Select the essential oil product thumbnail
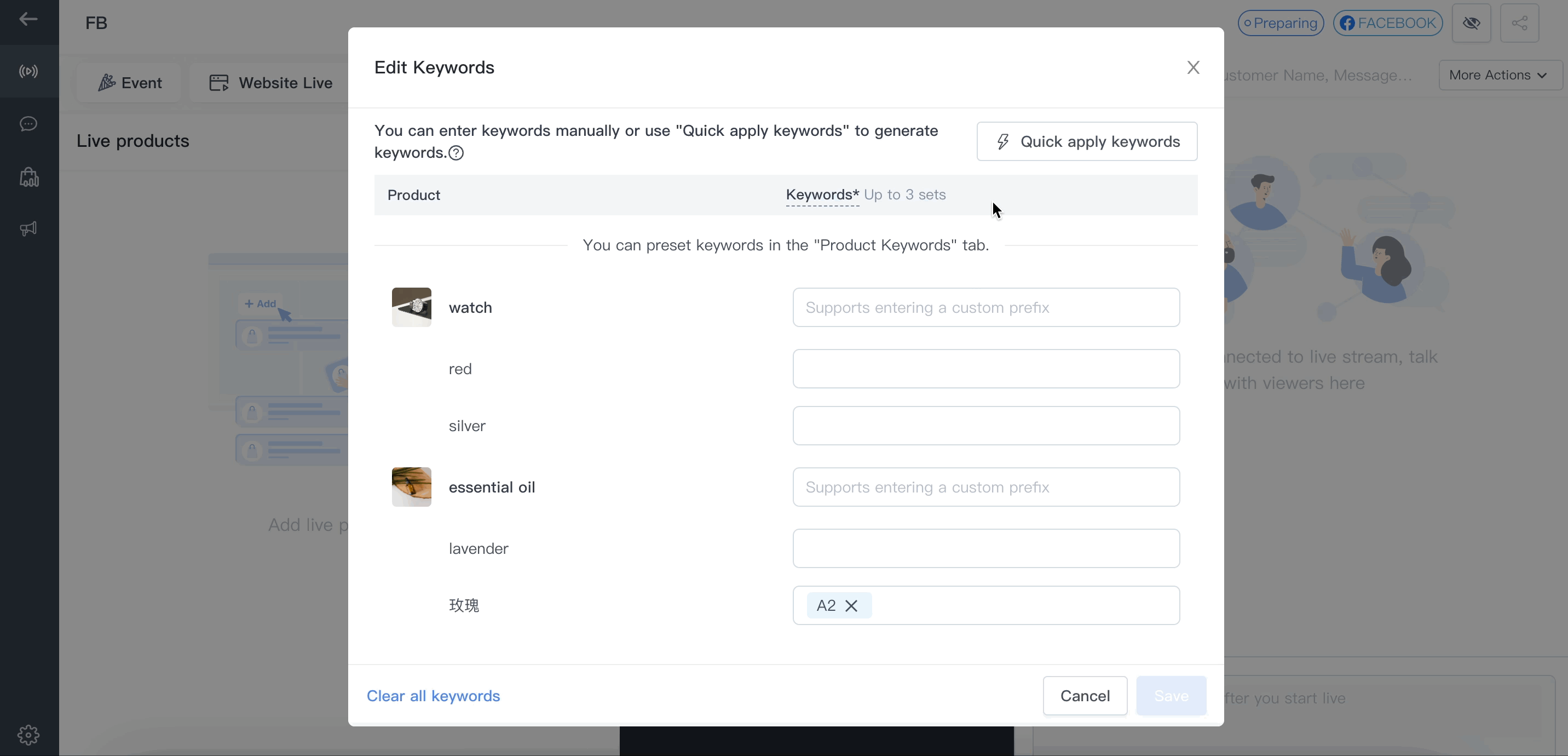 (x=412, y=486)
